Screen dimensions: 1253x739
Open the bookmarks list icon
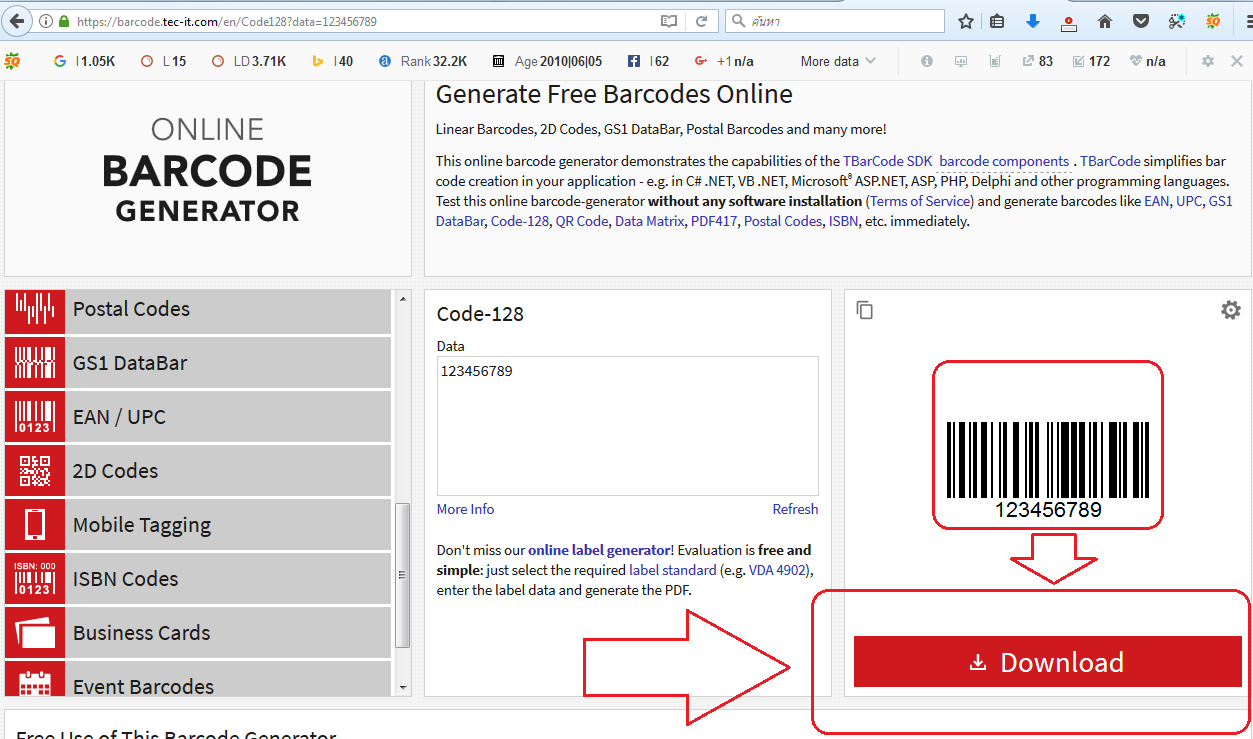997,21
